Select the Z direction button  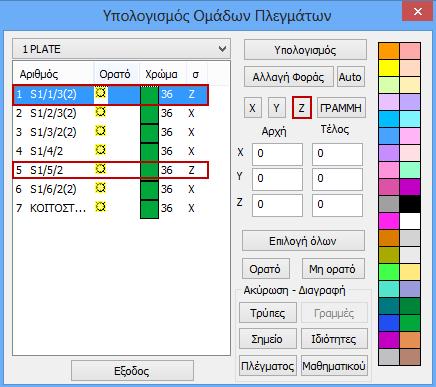tap(301, 108)
